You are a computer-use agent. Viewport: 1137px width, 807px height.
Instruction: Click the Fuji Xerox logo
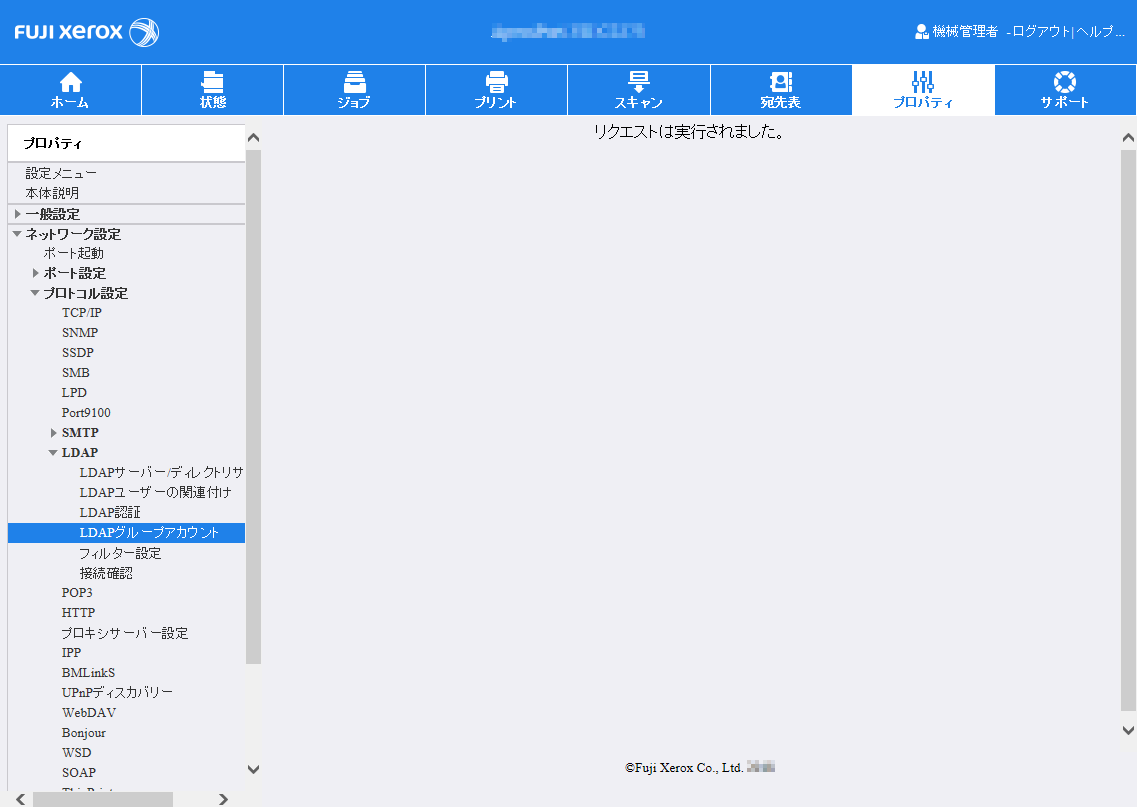click(87, 32)
